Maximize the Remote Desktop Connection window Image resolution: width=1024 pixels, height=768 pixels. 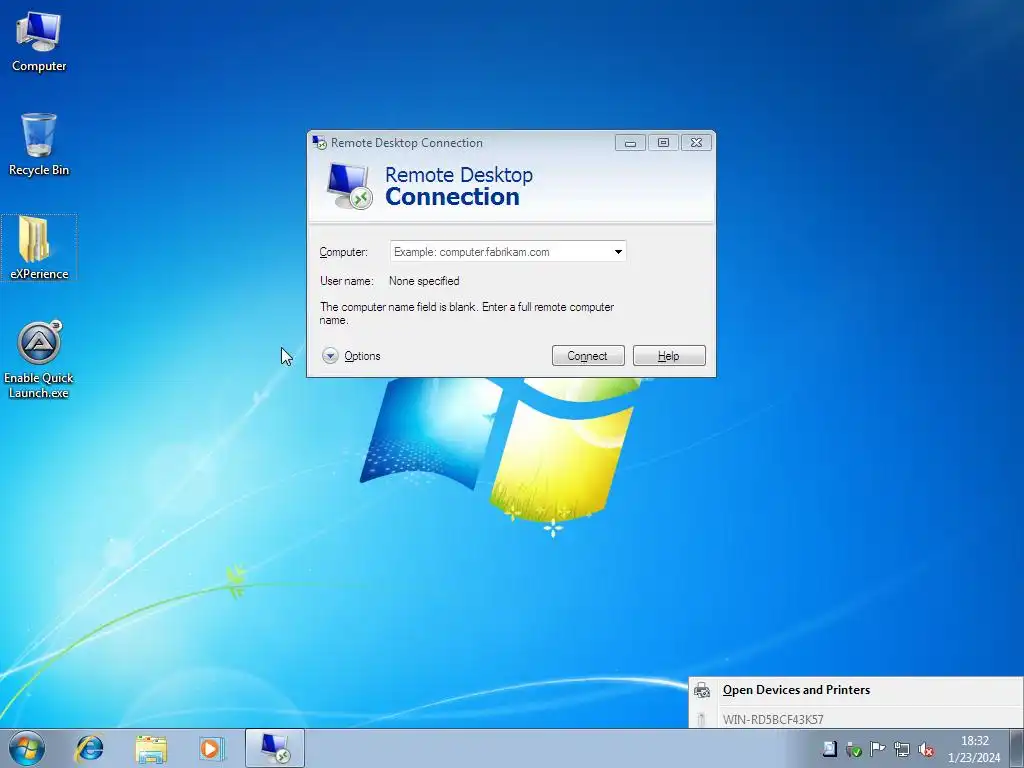coord(664,142)
